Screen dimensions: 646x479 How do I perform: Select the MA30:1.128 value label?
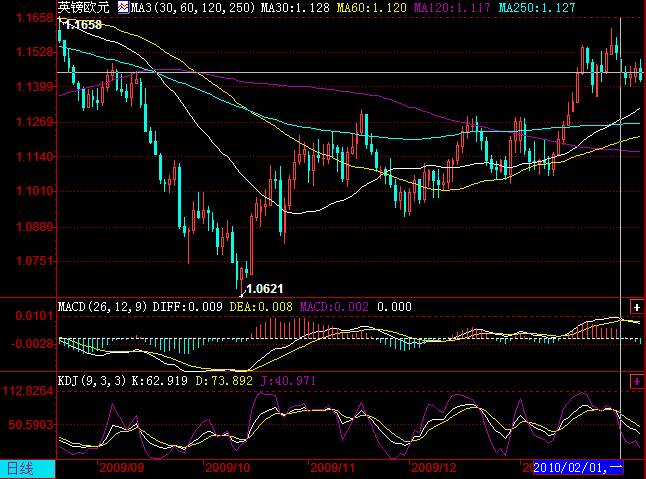click(x=295, y=7)
